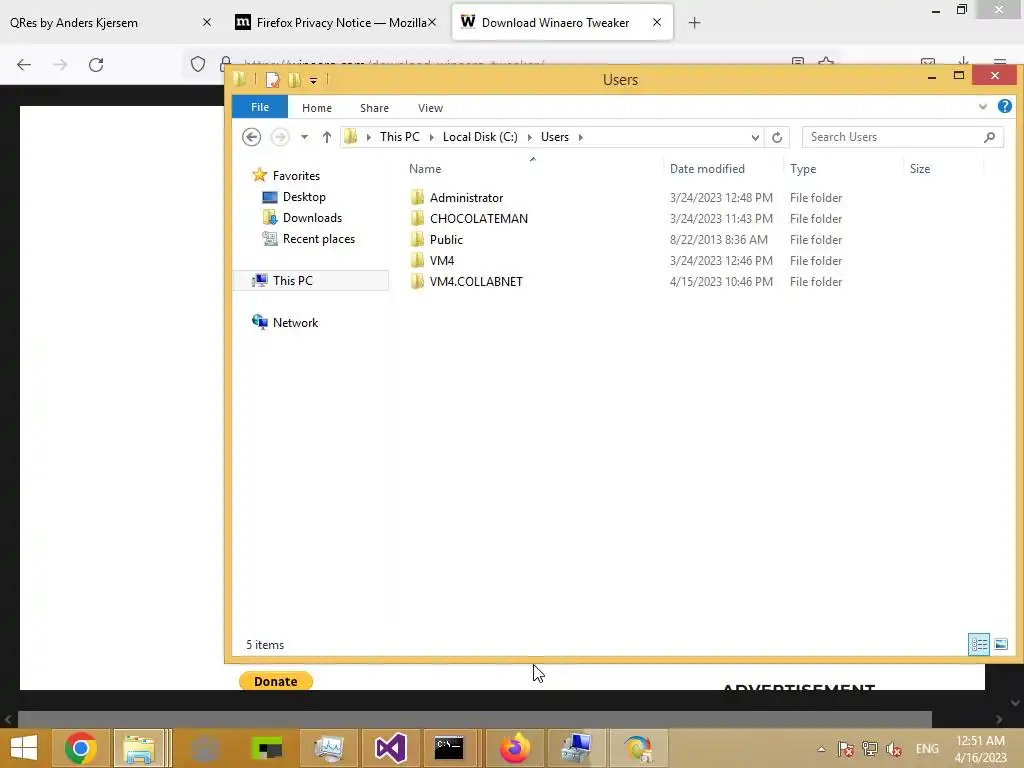This screenshot has height=768, width=1024.
Task: Select the CHOCOLATEMAN folder
Action: tap(479, 218)
